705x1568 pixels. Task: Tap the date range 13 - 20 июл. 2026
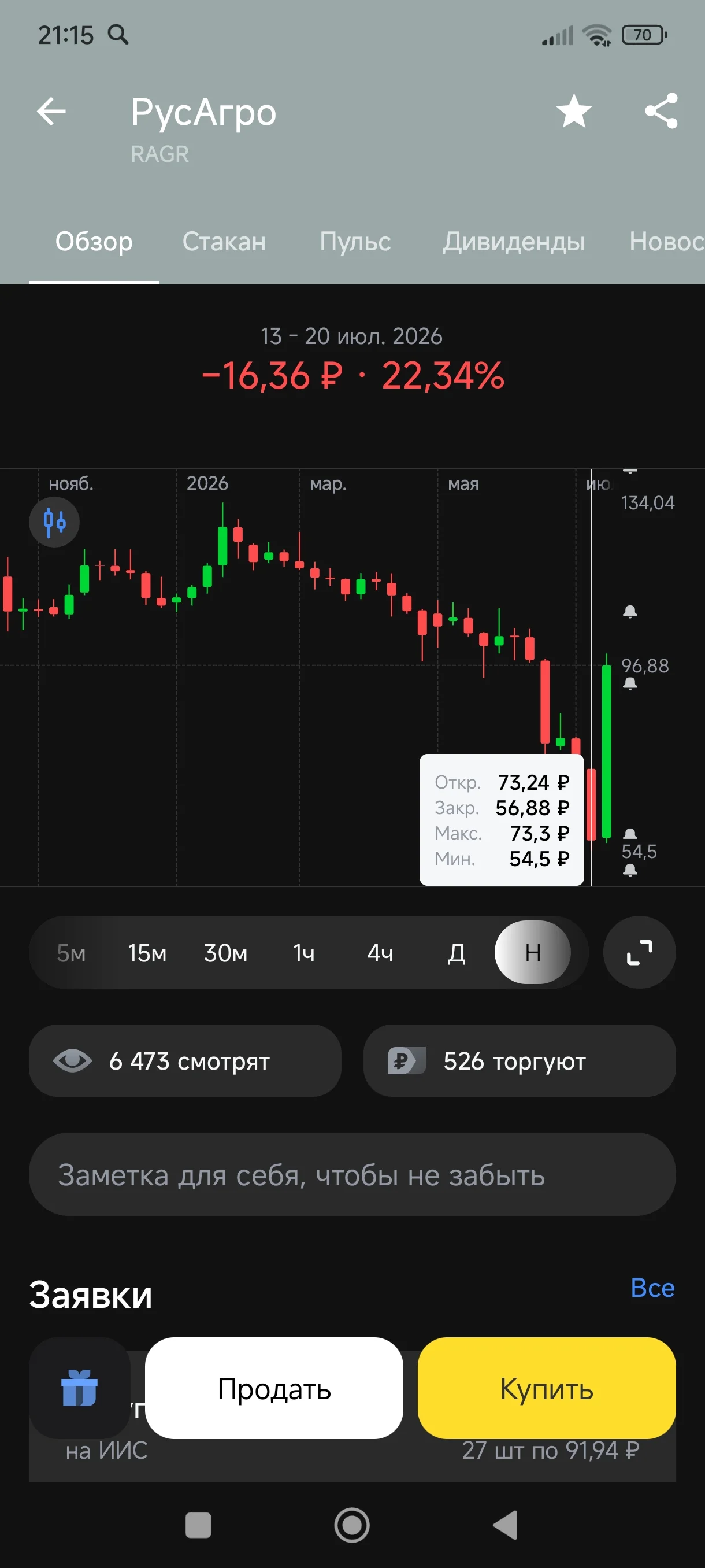(351, 336)
